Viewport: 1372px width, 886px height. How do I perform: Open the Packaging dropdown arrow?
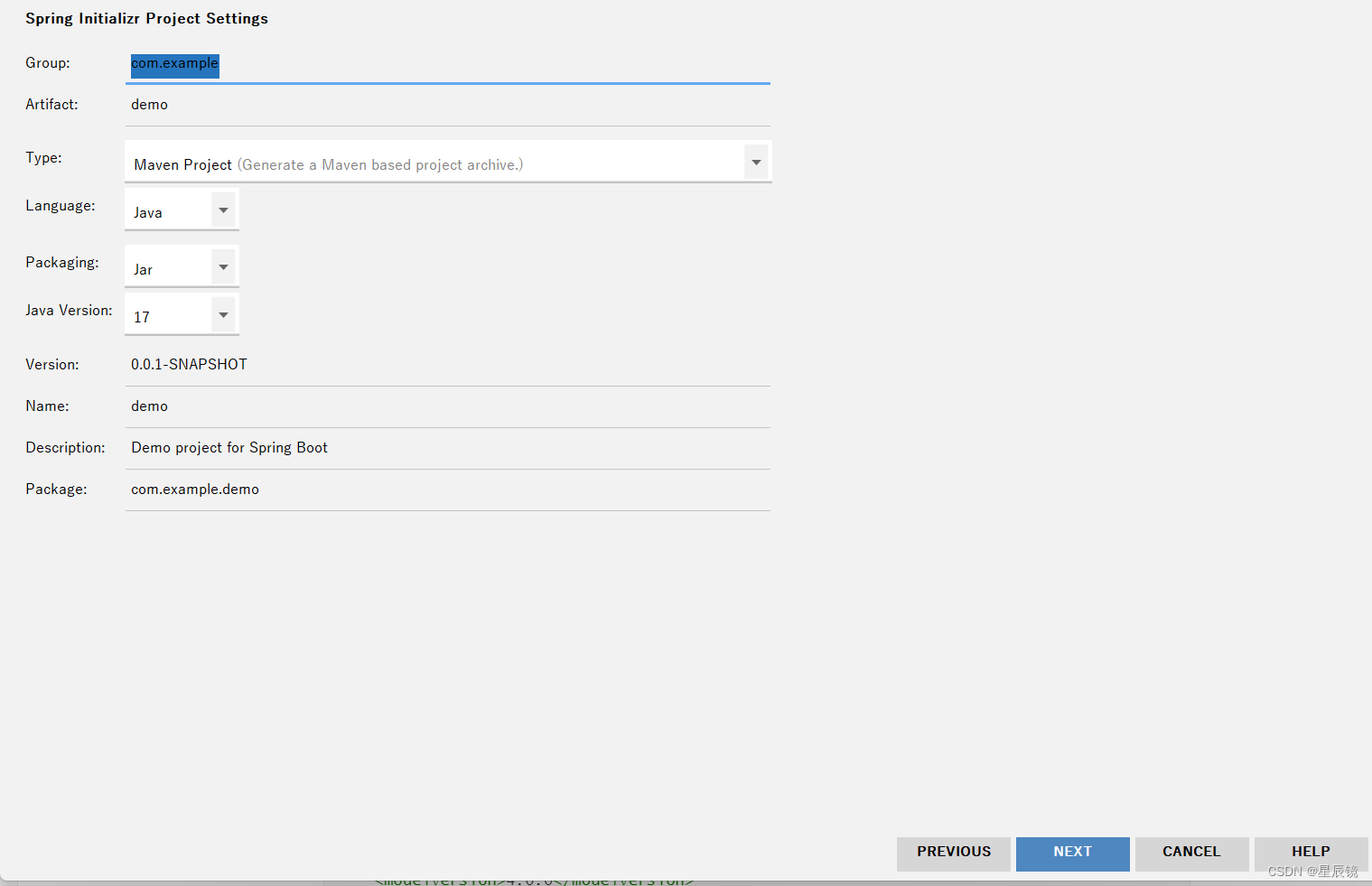223,267
